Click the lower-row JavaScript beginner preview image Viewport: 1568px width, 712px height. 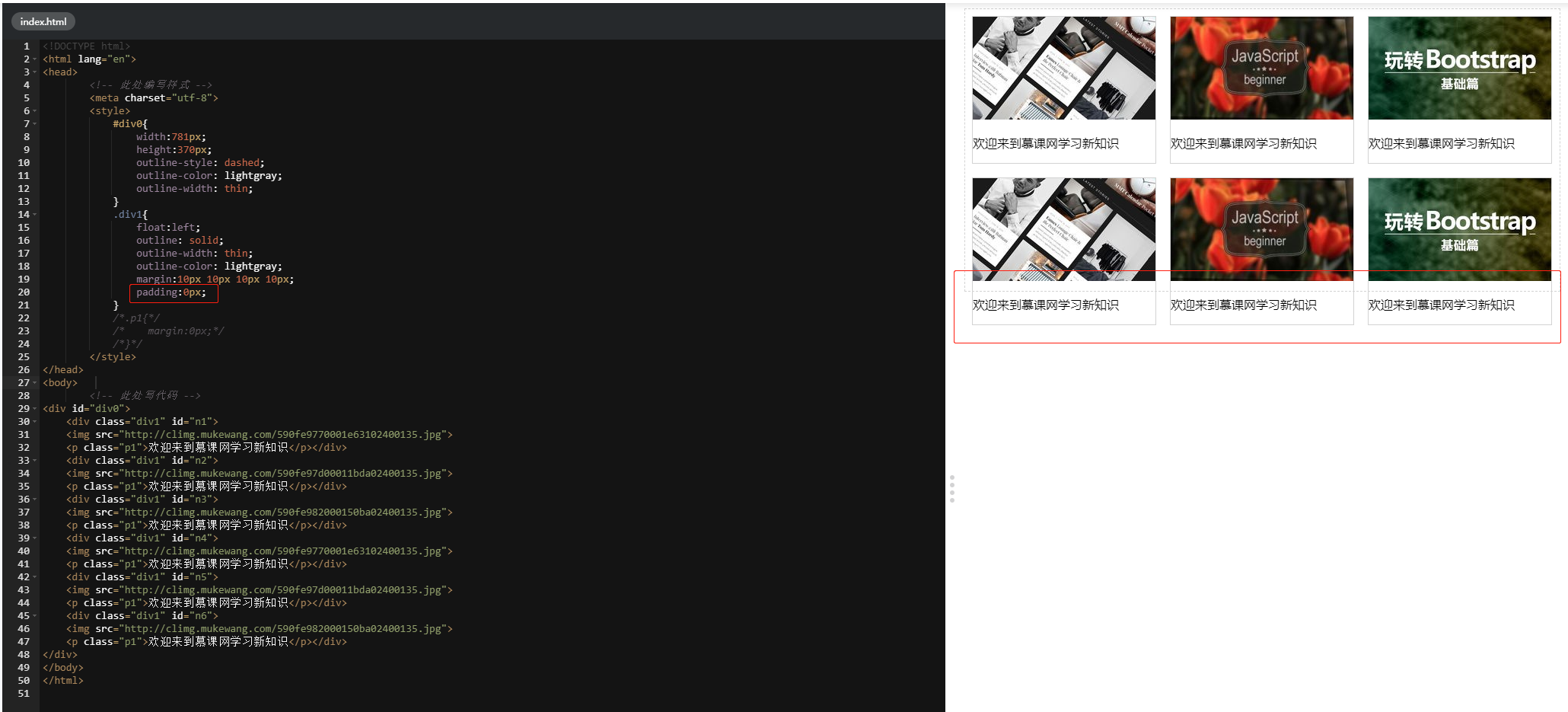[1262, 229]
